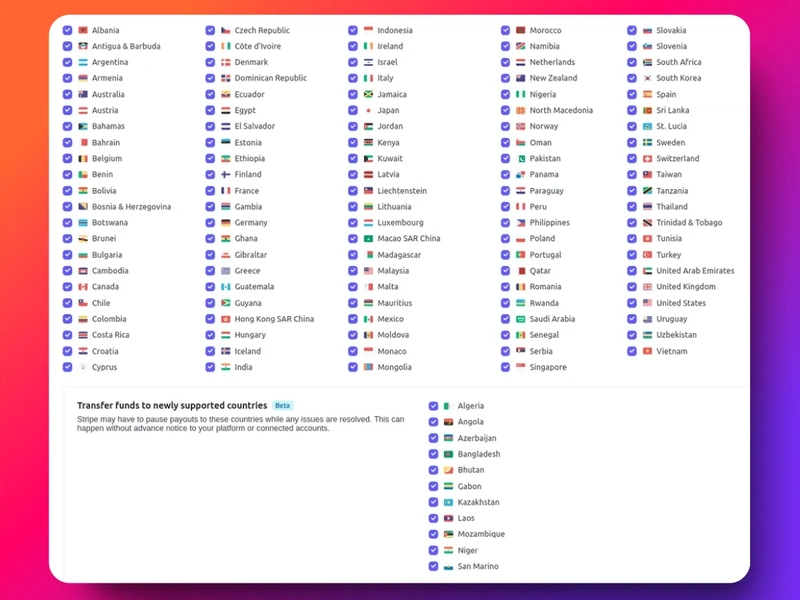
Task: Click the Czech Republic flag icon
Action: click(226, 30)
